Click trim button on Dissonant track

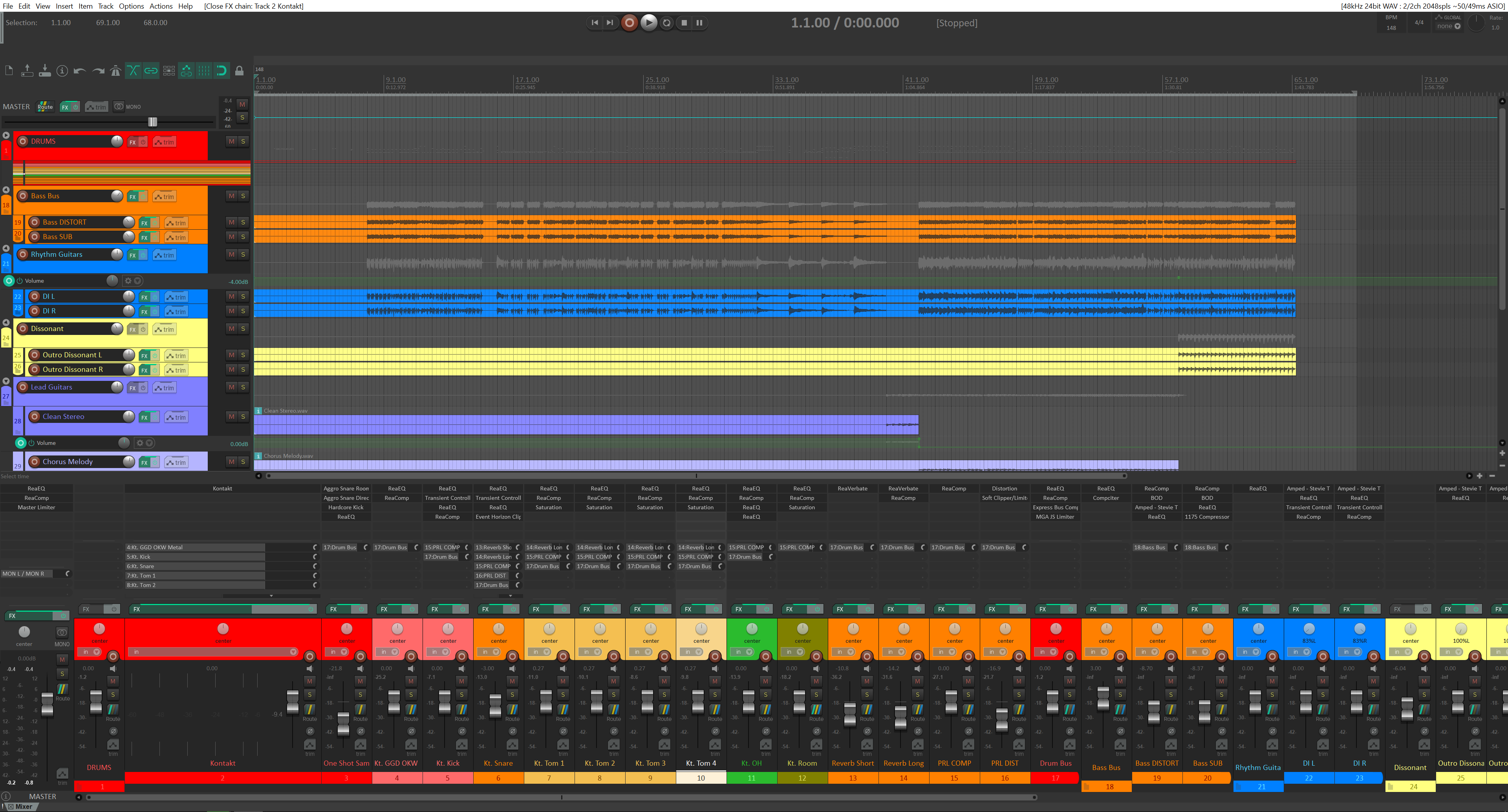165,329
